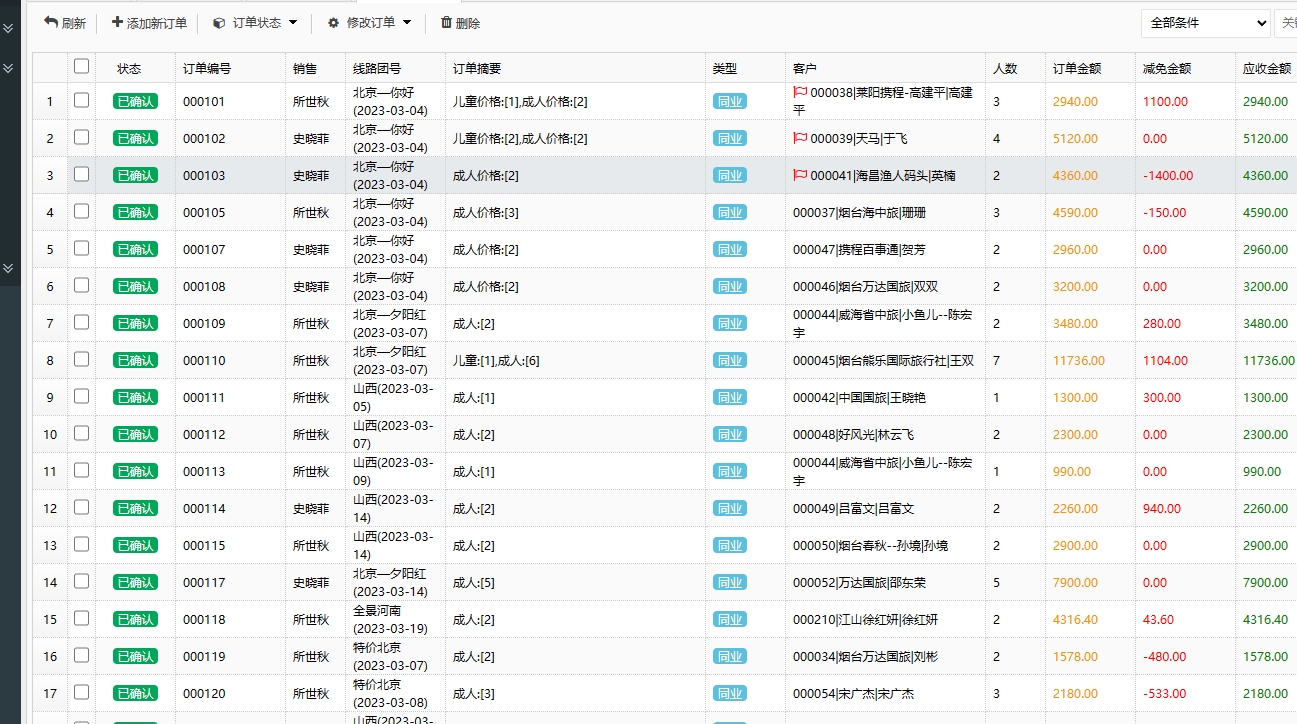The height and width of the screenshot is (724, 1297).
Task: Click the 已确认 badge of order 000101
Action: tap(135, 101)
